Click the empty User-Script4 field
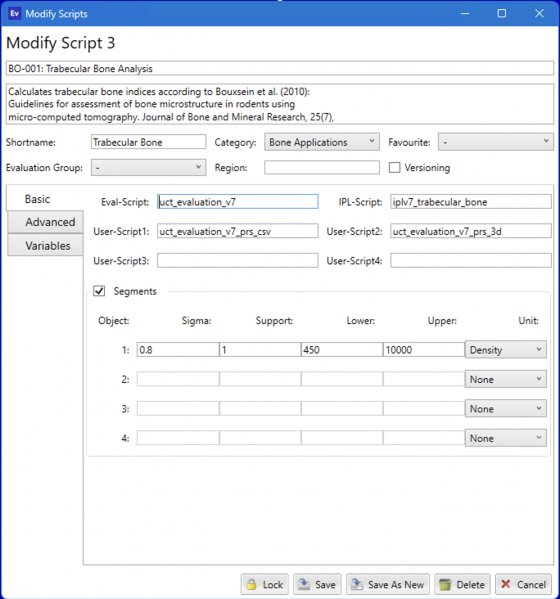Screen dimensions: 560x599 pyautogui.click(x=471, y=261)
